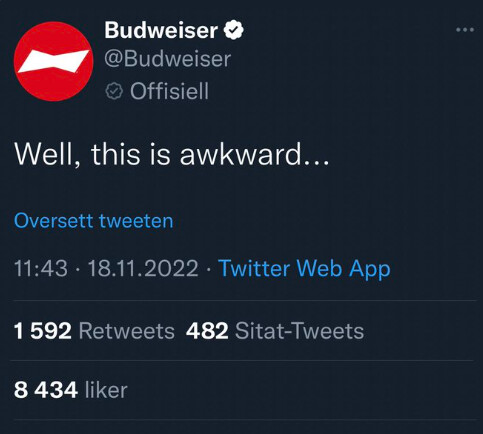The height and width of the screenshot is (434, 483).
Task: Click the Oversett tweeten link
Action: (94, 221)
